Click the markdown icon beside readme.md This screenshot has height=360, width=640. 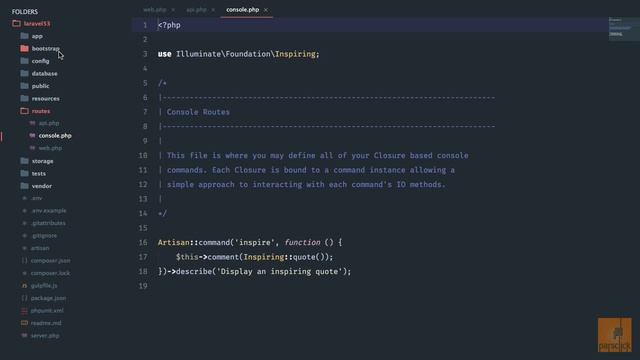[24, 323]
